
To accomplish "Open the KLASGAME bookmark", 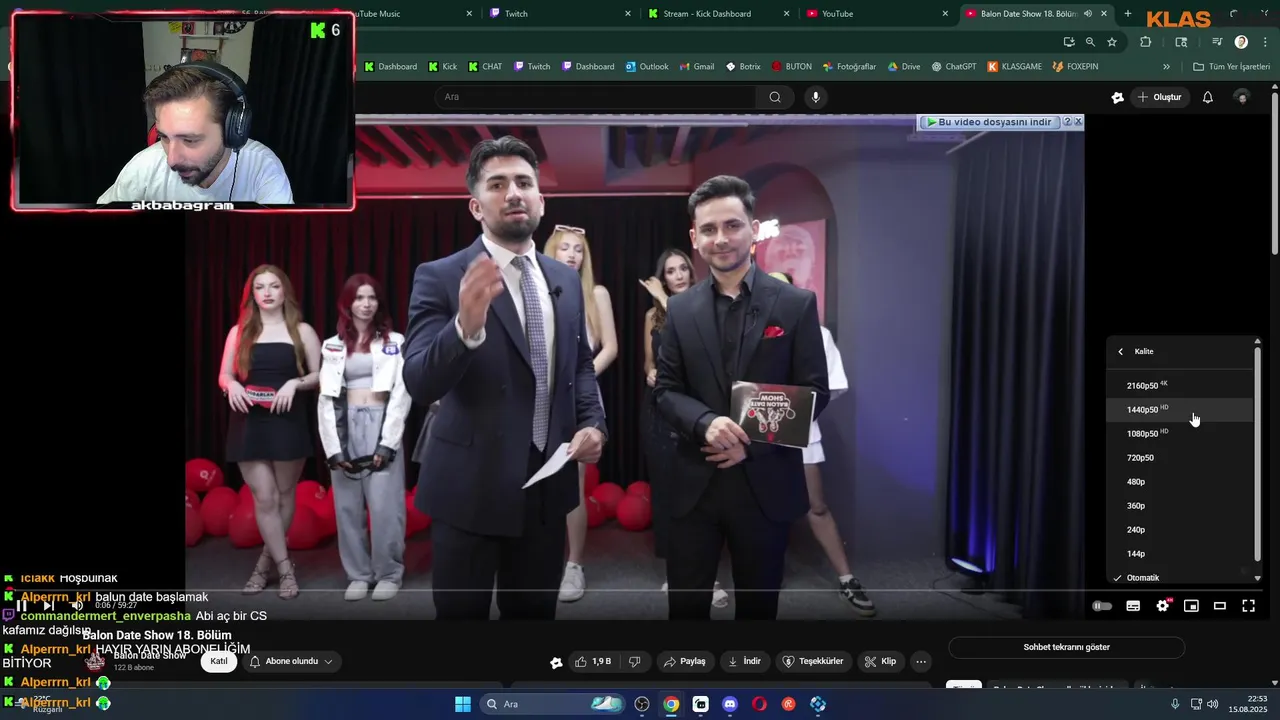I will pyautogui.click(x=1014, y=67).
